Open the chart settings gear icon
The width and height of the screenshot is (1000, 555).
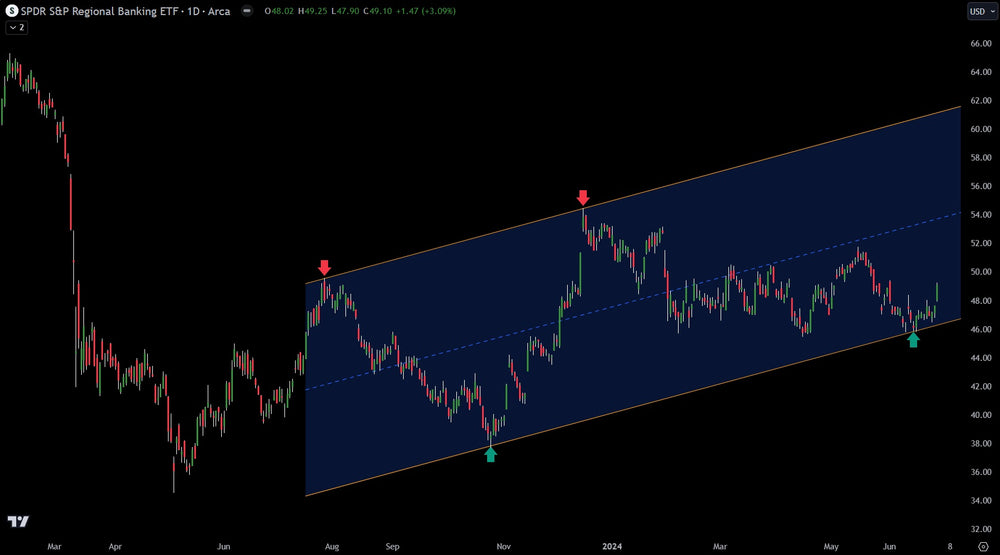(x=983, y=547)
